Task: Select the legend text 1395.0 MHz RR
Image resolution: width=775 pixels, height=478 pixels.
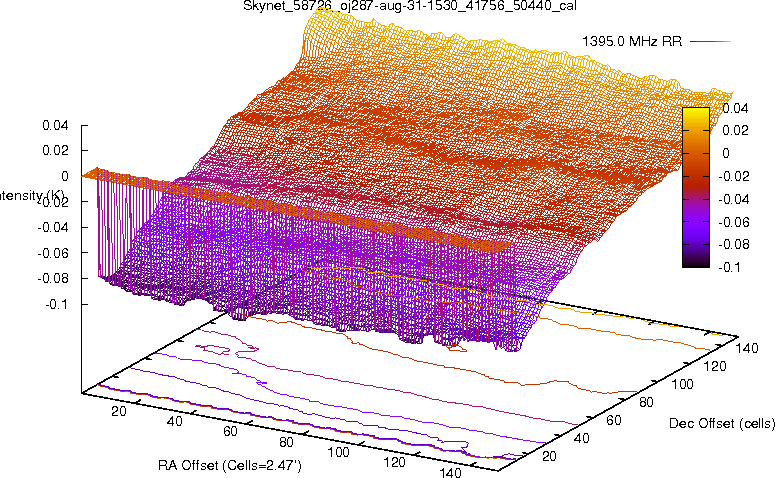Action: click(632, 42)
